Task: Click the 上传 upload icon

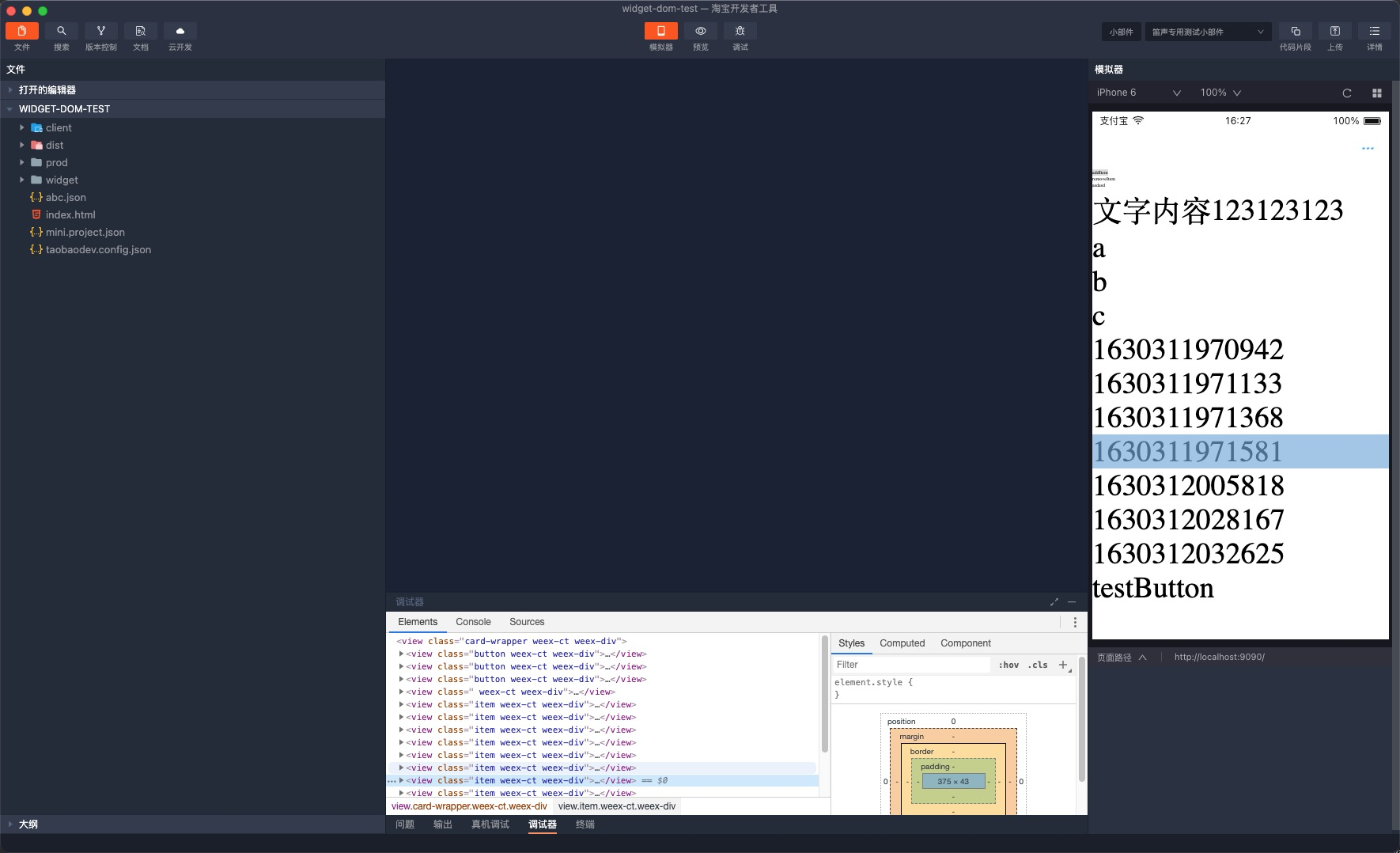Action: coord(1335,31)
